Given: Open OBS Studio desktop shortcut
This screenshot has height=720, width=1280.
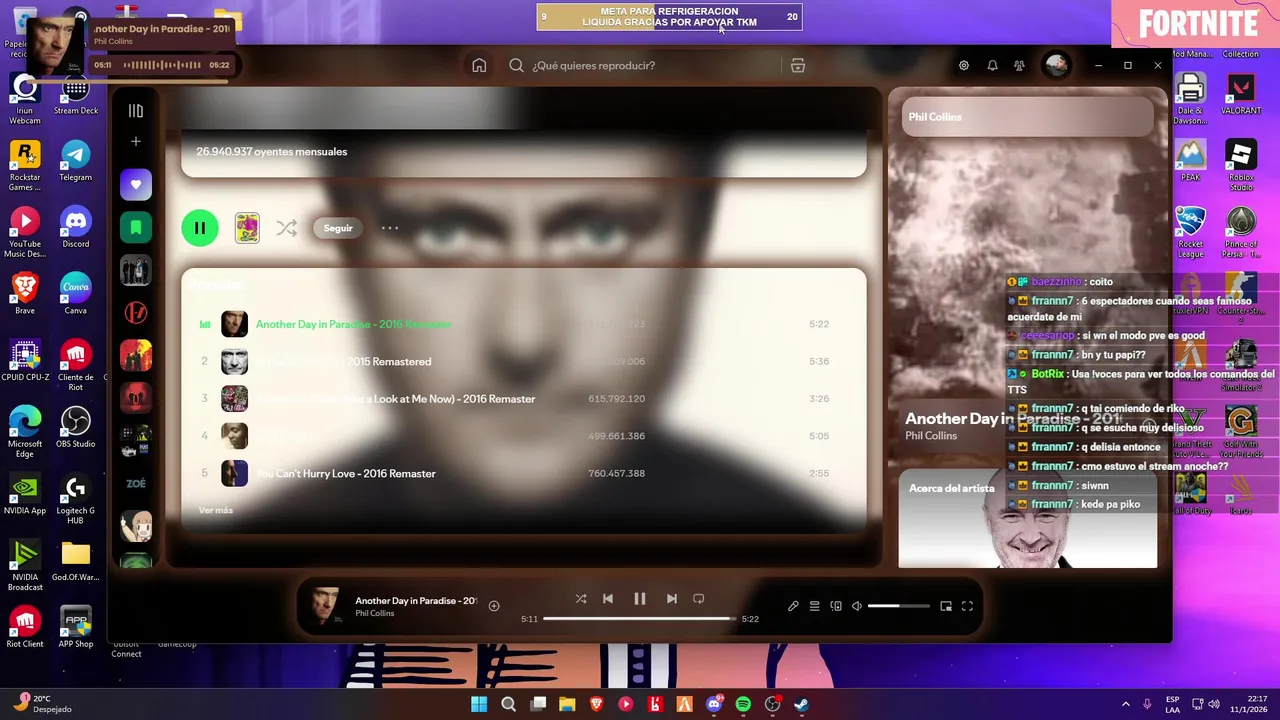Looking at the screenshot, I should [75, 428].
